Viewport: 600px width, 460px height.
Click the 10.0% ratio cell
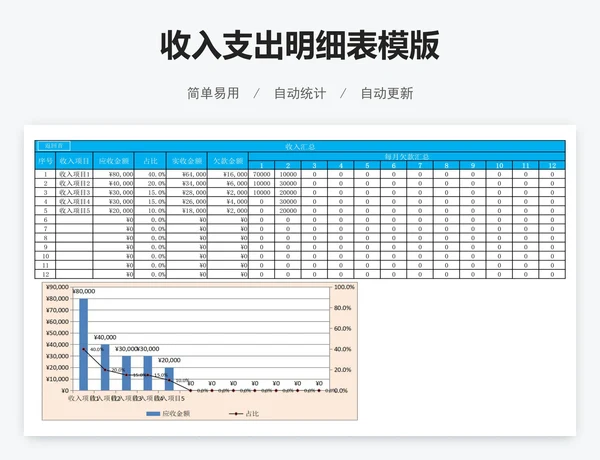click(x=150, y=210)
